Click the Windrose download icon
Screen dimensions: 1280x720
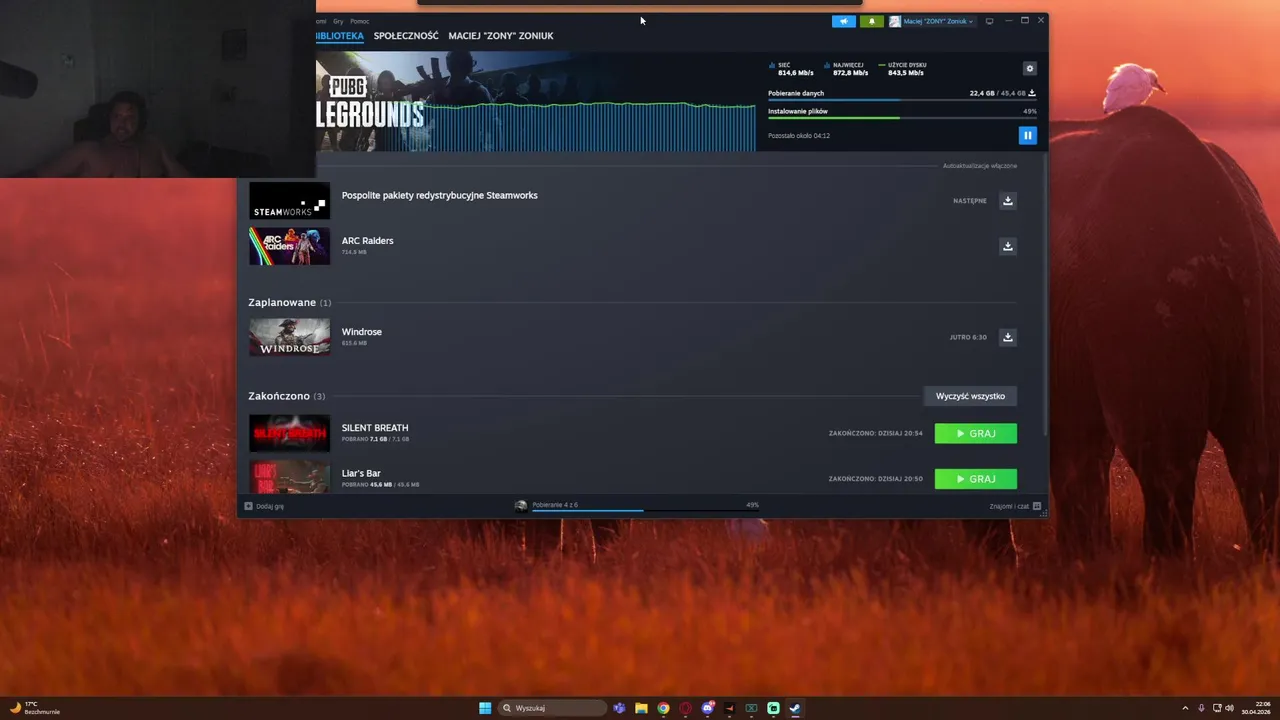[x=1008, y=337]
